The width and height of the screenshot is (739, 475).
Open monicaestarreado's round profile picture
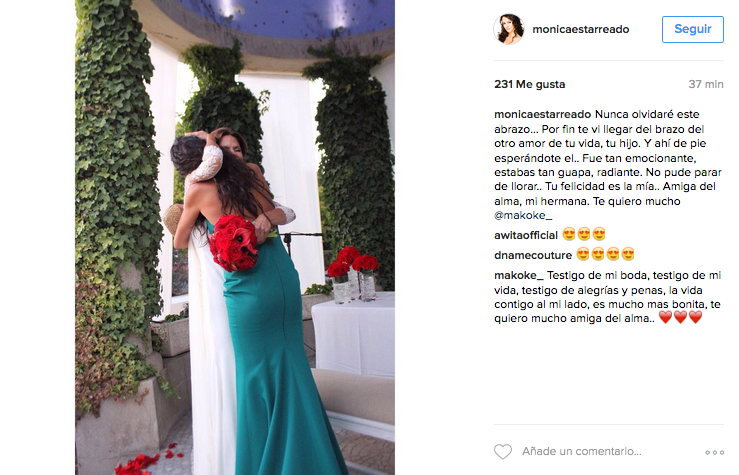pos(509,29)
